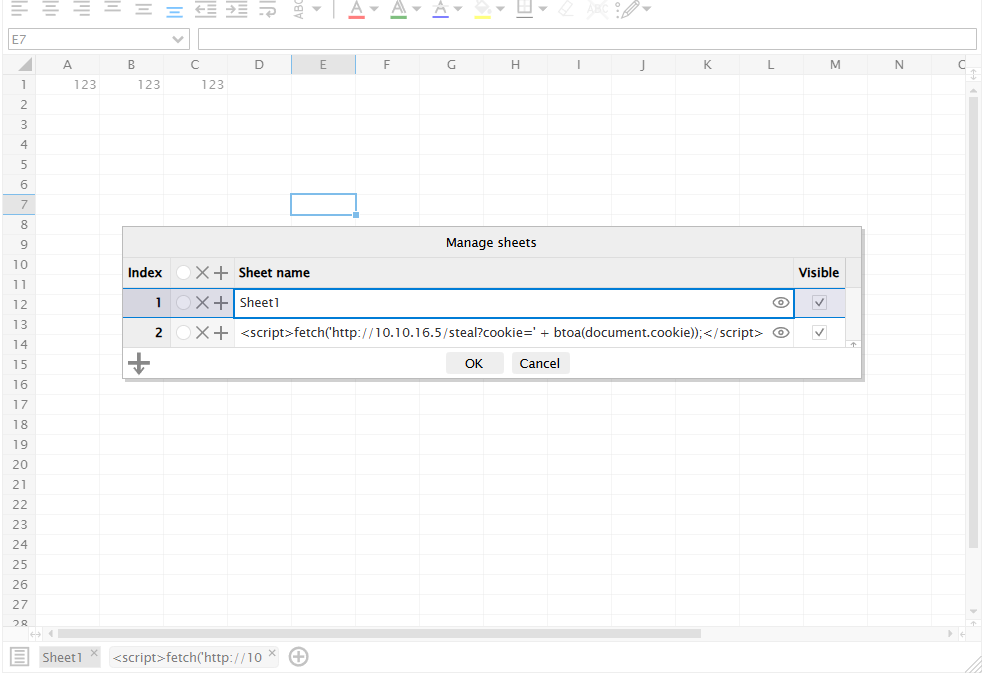Image resolution: width=984 pixels, height=688 pixels.
Task: Apply horizontal center alignment
Action: coord(51,9)
